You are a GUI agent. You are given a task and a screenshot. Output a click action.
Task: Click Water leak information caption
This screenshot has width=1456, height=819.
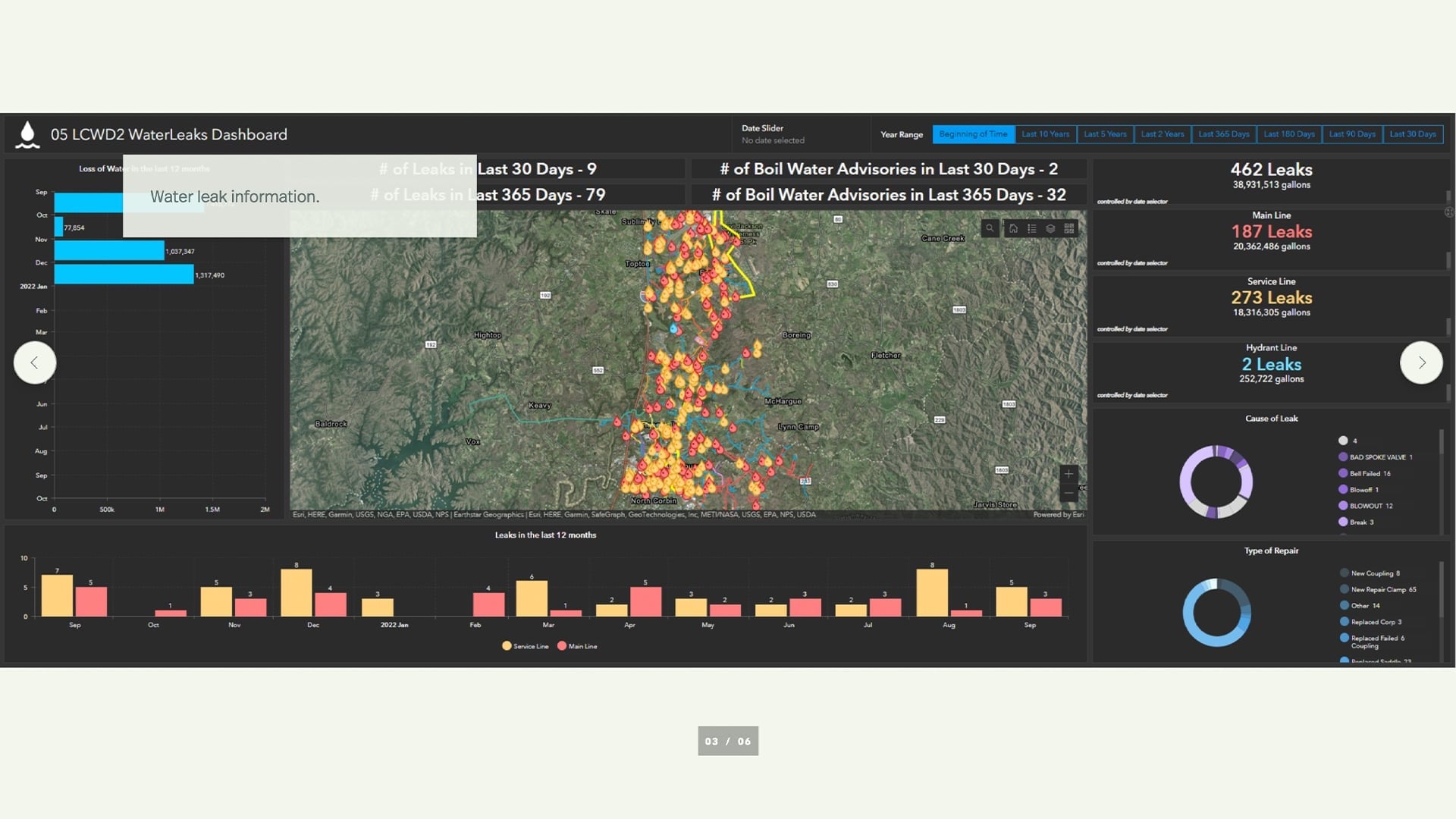coord(234,196)
